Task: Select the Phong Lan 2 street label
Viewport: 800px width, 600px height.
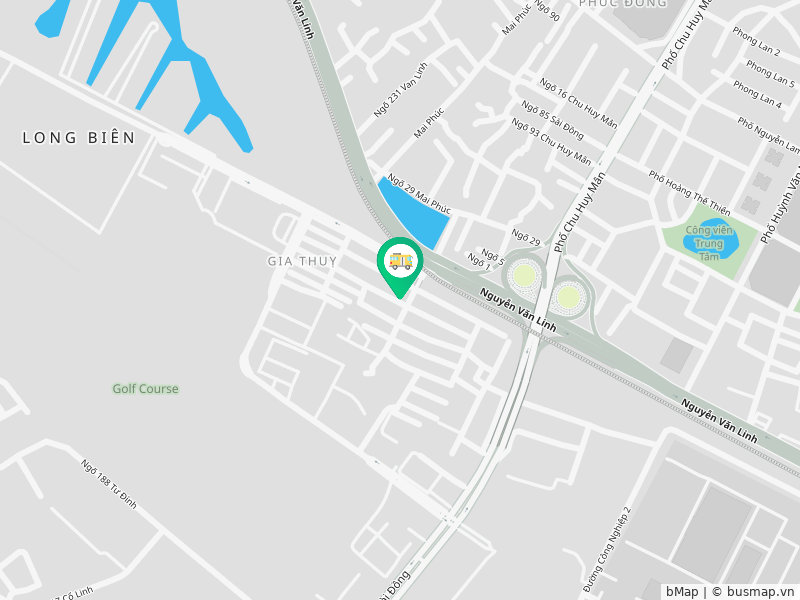Action: [x=756, y=41]
